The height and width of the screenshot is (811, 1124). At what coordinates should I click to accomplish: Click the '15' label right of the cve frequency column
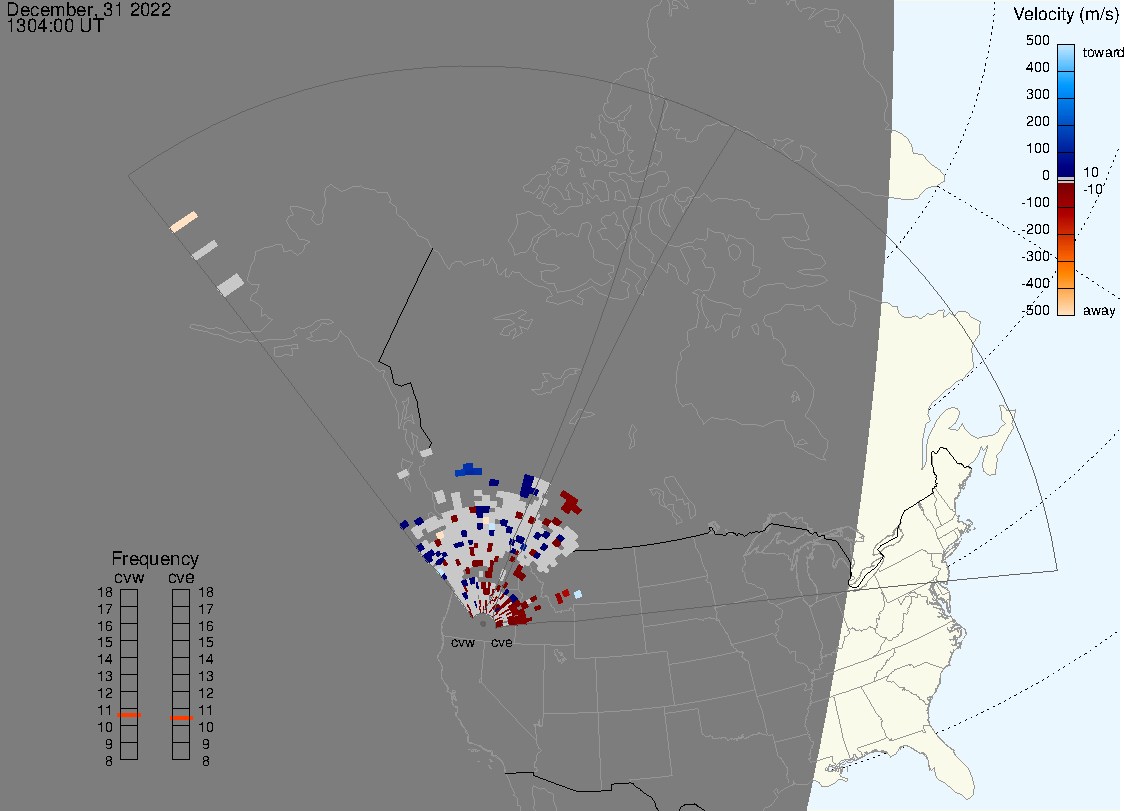click(206, 642)
